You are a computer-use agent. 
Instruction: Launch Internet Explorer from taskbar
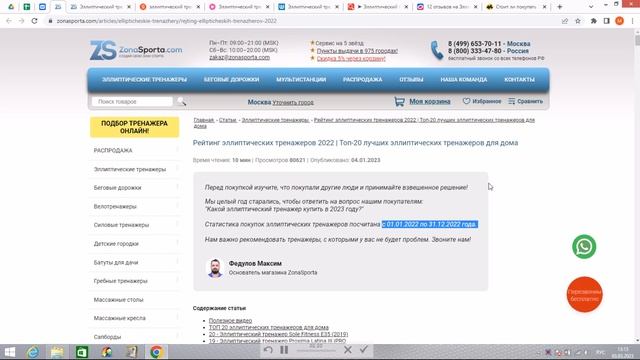[x=33, y=352]
